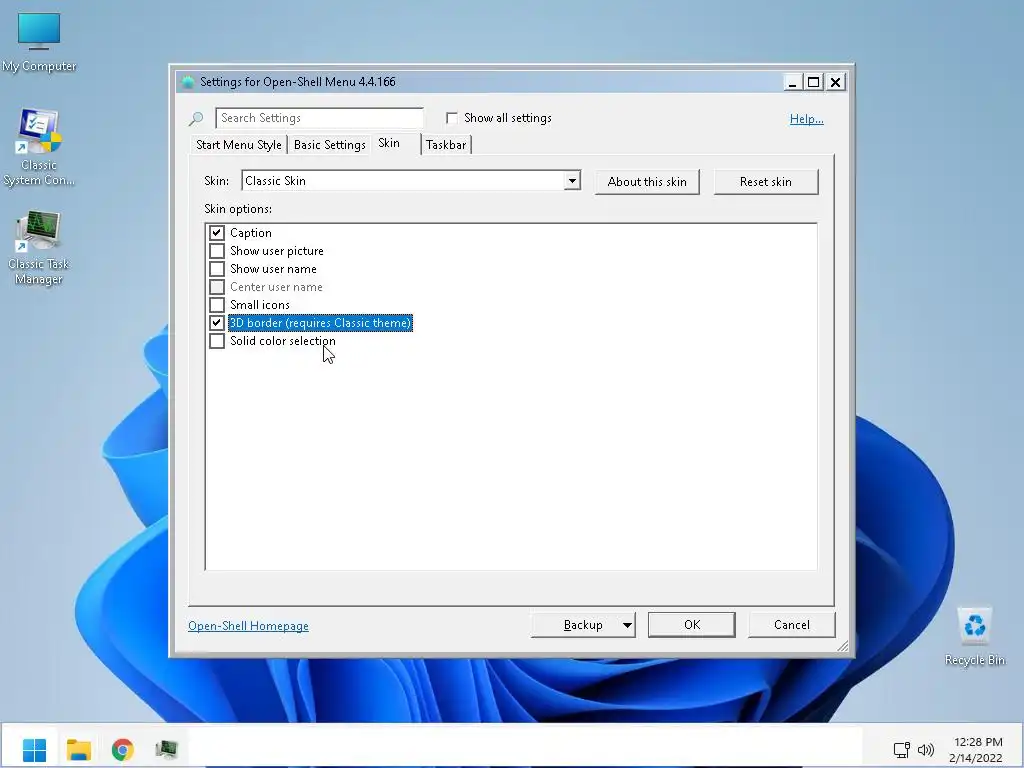Open File Explorer from taskbar

(78, 749)
